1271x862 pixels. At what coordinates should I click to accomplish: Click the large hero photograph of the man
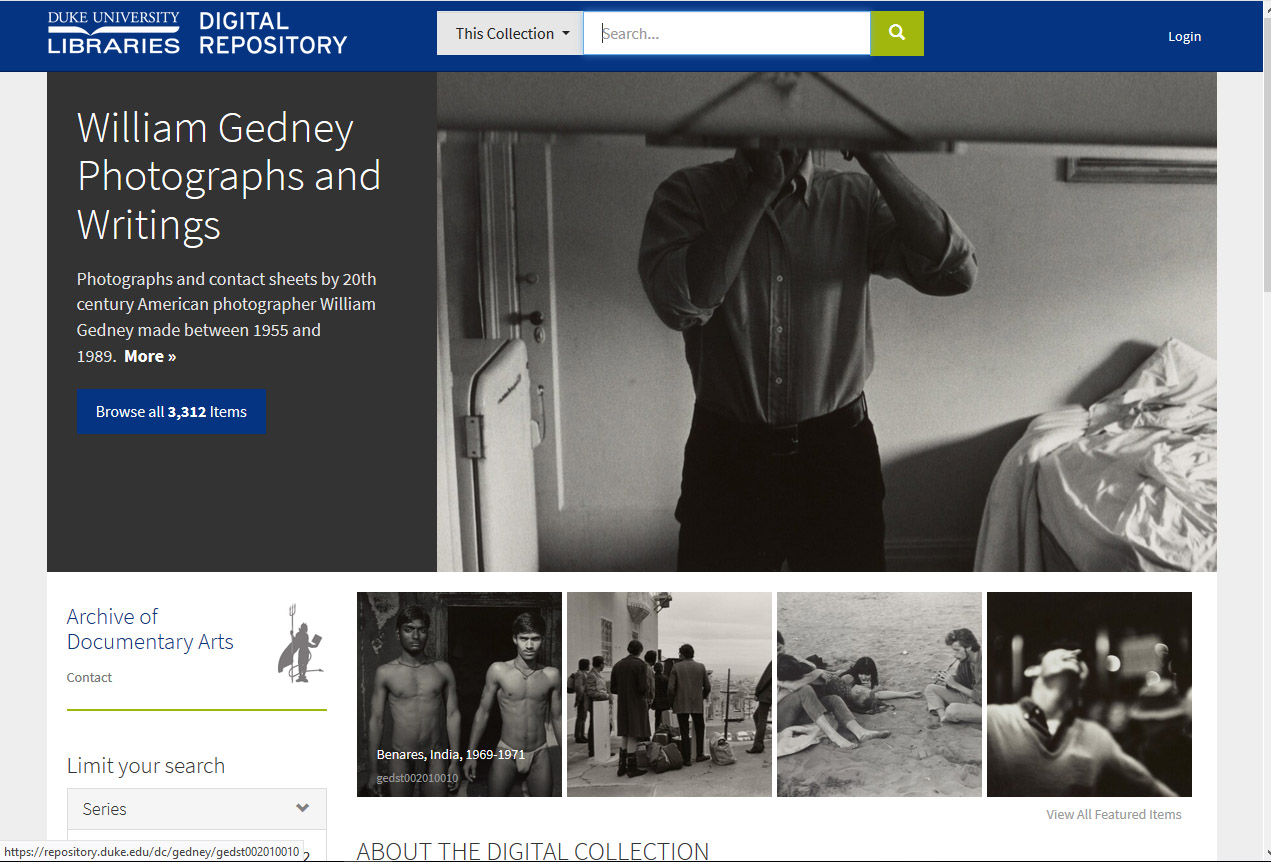coord(826,321)
